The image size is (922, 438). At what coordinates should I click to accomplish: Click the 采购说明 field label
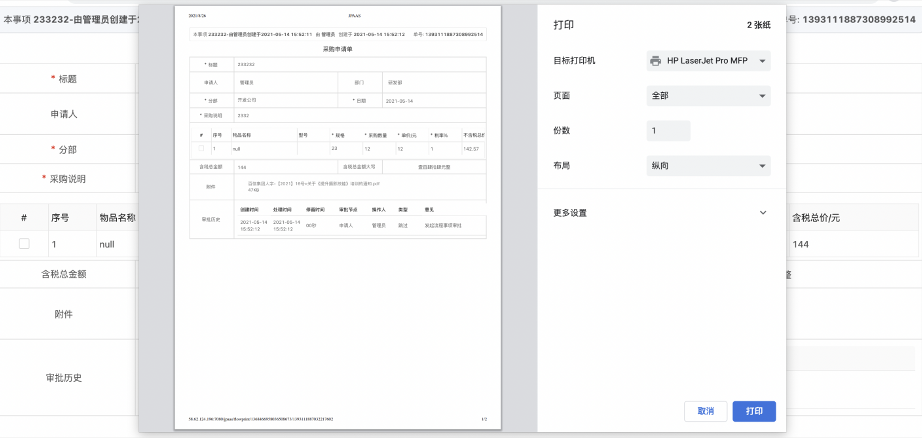pyautogui.click(x=67, y=179)
